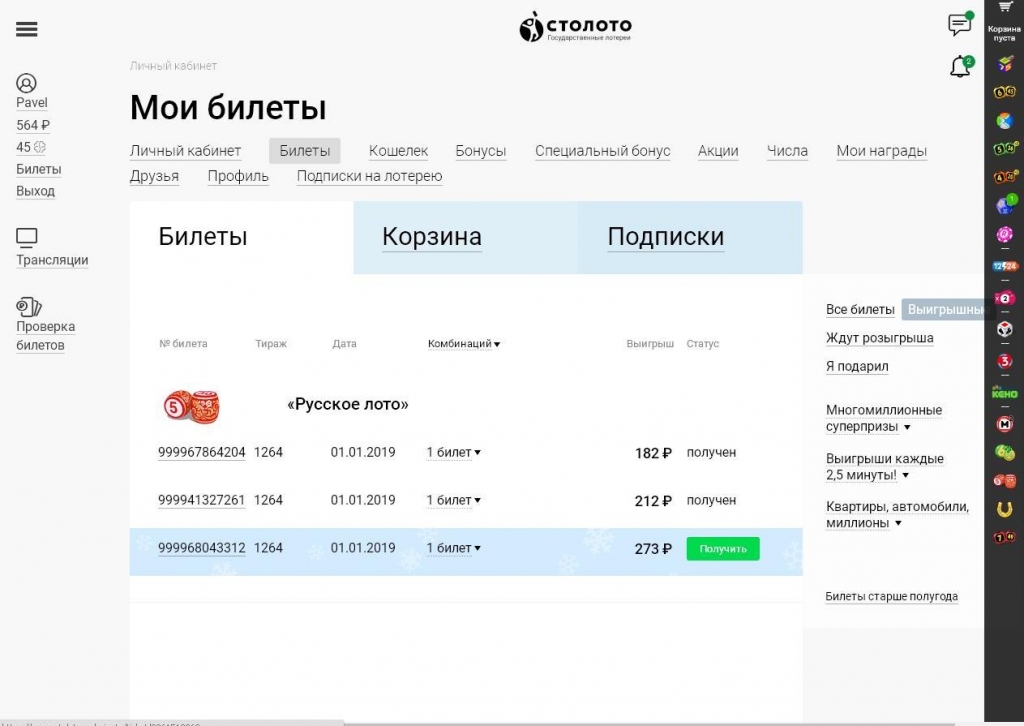Open the 6 из 45 lottery icon
This screenshot has width=1024, height=726.
point(1005,92)
